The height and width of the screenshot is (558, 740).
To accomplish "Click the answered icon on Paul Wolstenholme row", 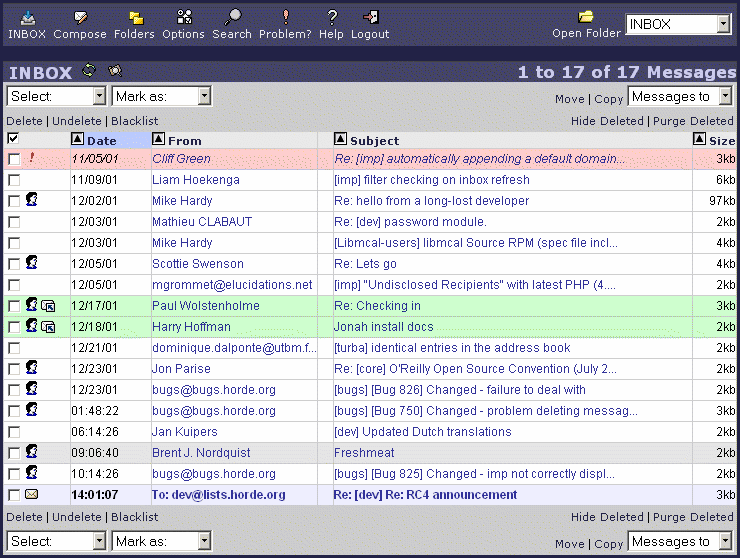I will tap(48, 306).
